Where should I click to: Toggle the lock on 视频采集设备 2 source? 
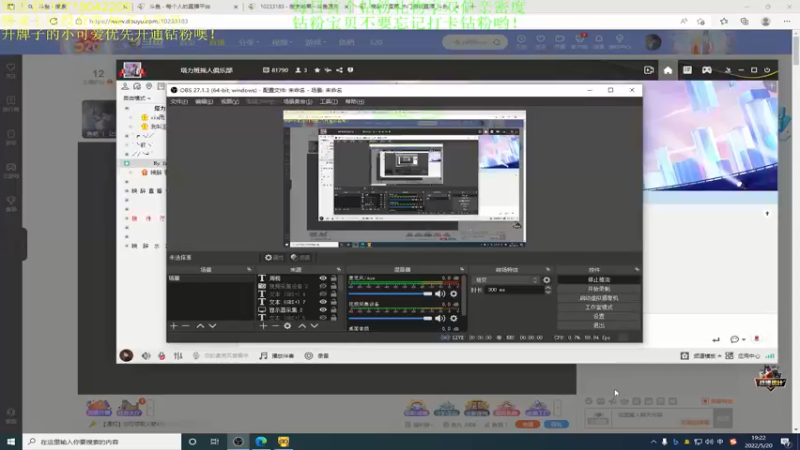[334, 286]
